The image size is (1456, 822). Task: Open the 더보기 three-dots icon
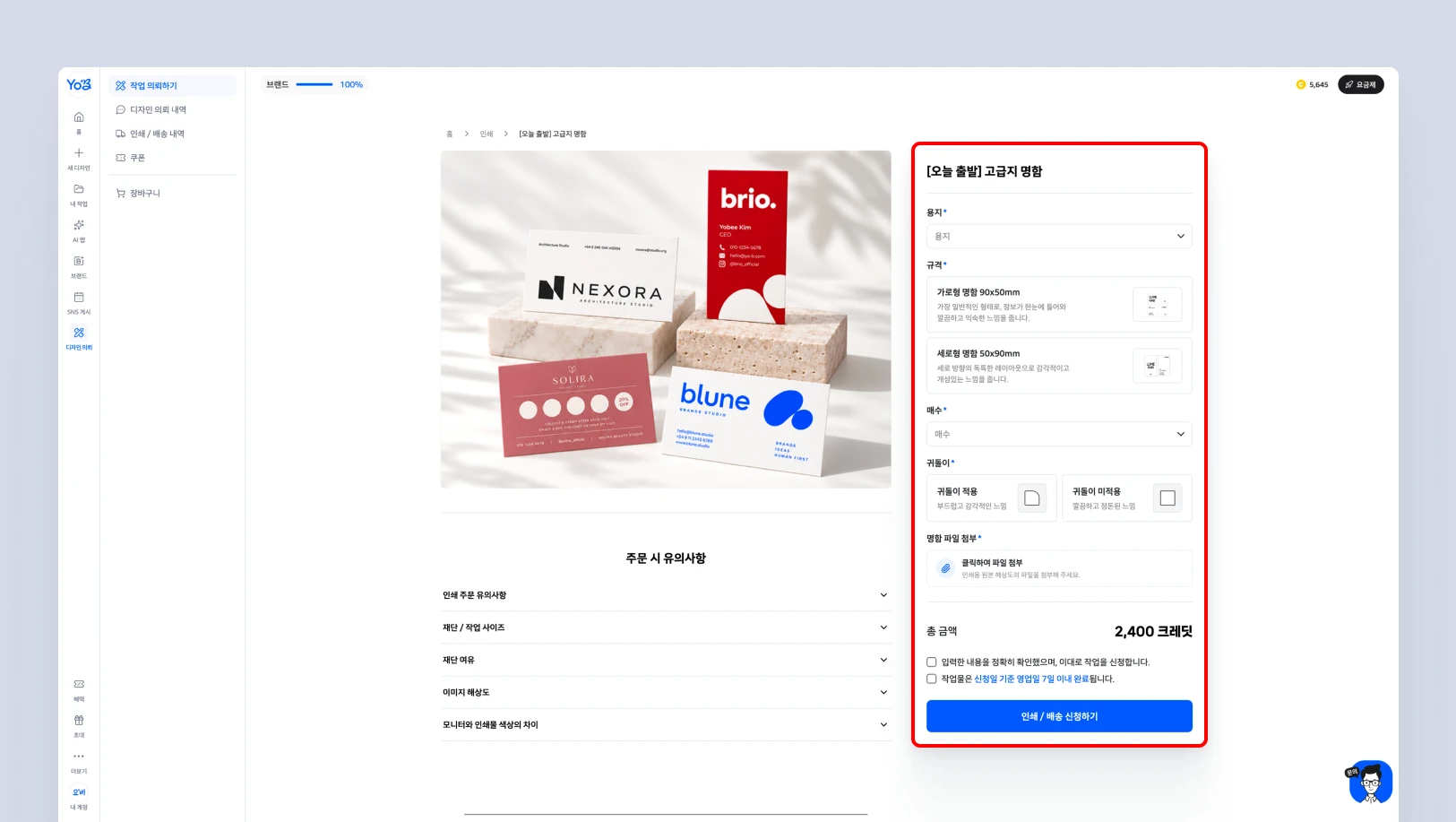[x=79, y=756]
